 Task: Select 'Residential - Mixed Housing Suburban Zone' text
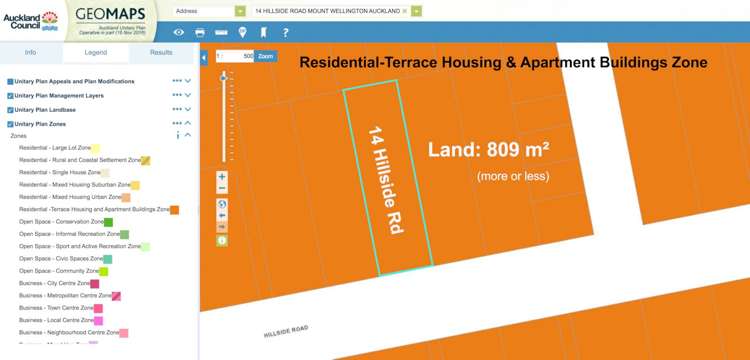tap(75, 185)
